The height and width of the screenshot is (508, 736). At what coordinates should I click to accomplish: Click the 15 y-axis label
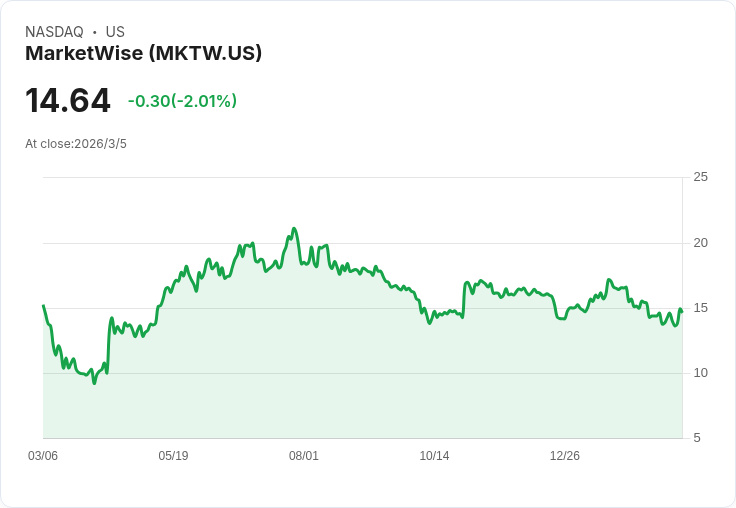(x=700, y=308)
